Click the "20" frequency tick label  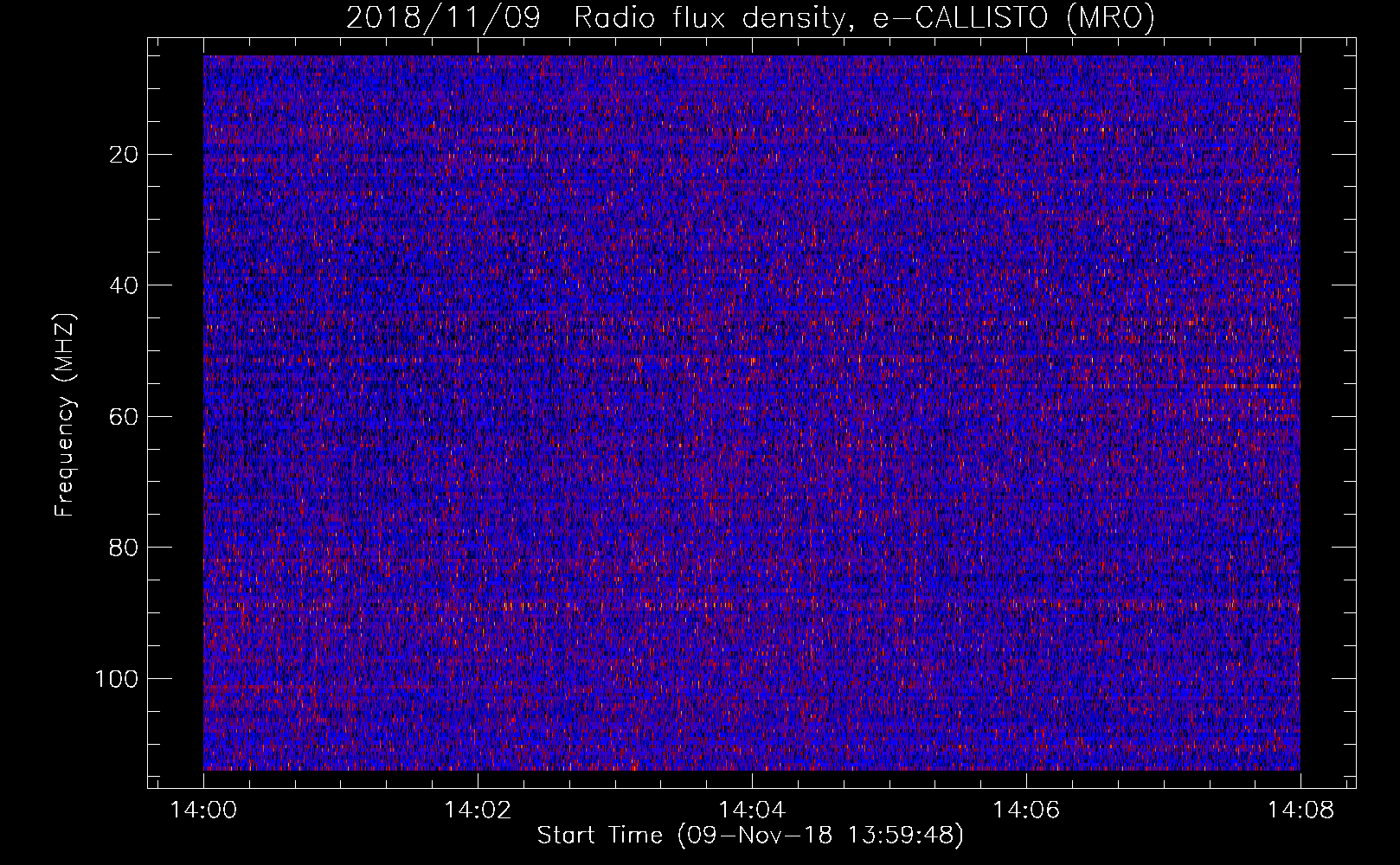[125, 155]
